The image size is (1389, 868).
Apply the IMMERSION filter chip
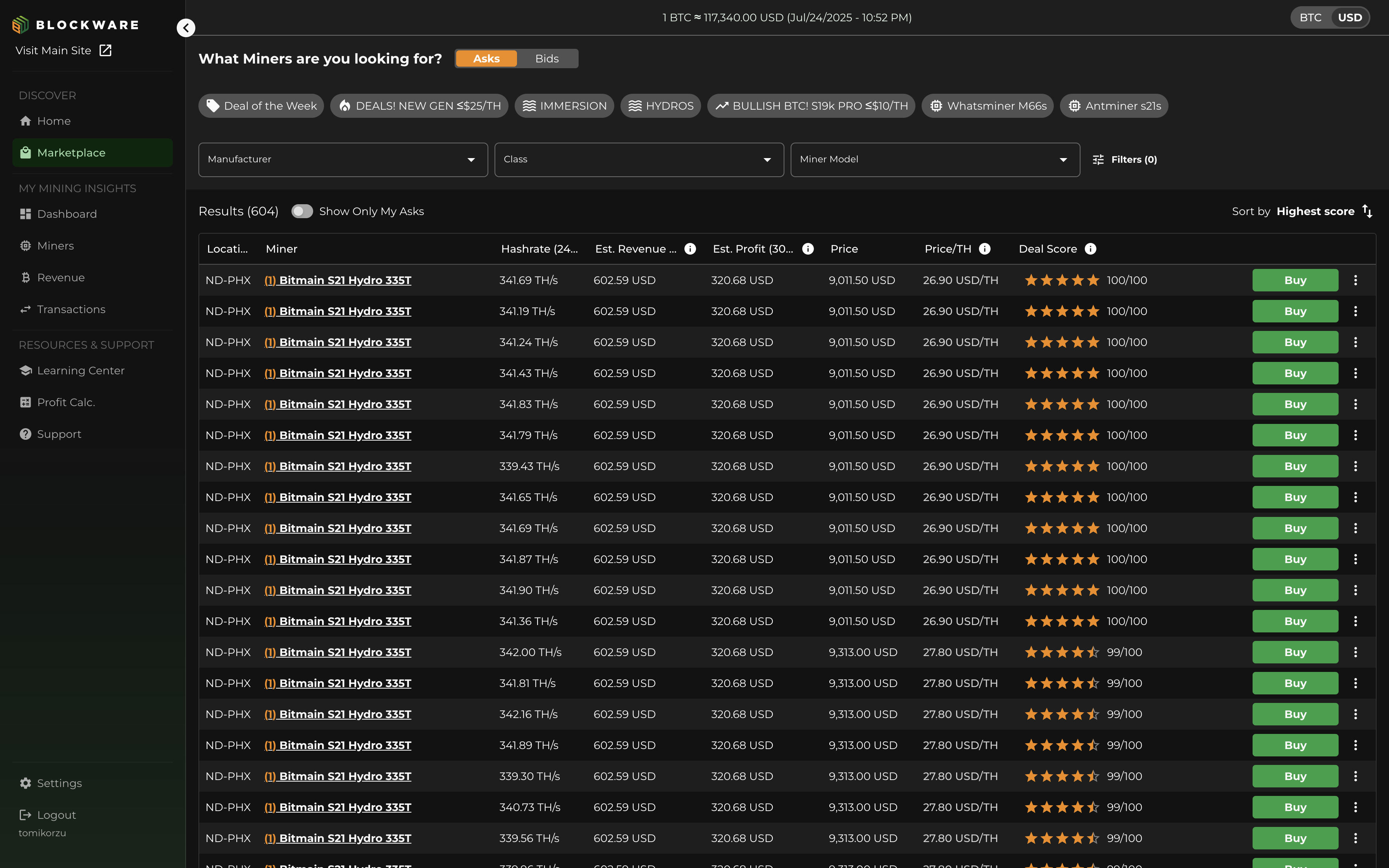click(564, 106)
